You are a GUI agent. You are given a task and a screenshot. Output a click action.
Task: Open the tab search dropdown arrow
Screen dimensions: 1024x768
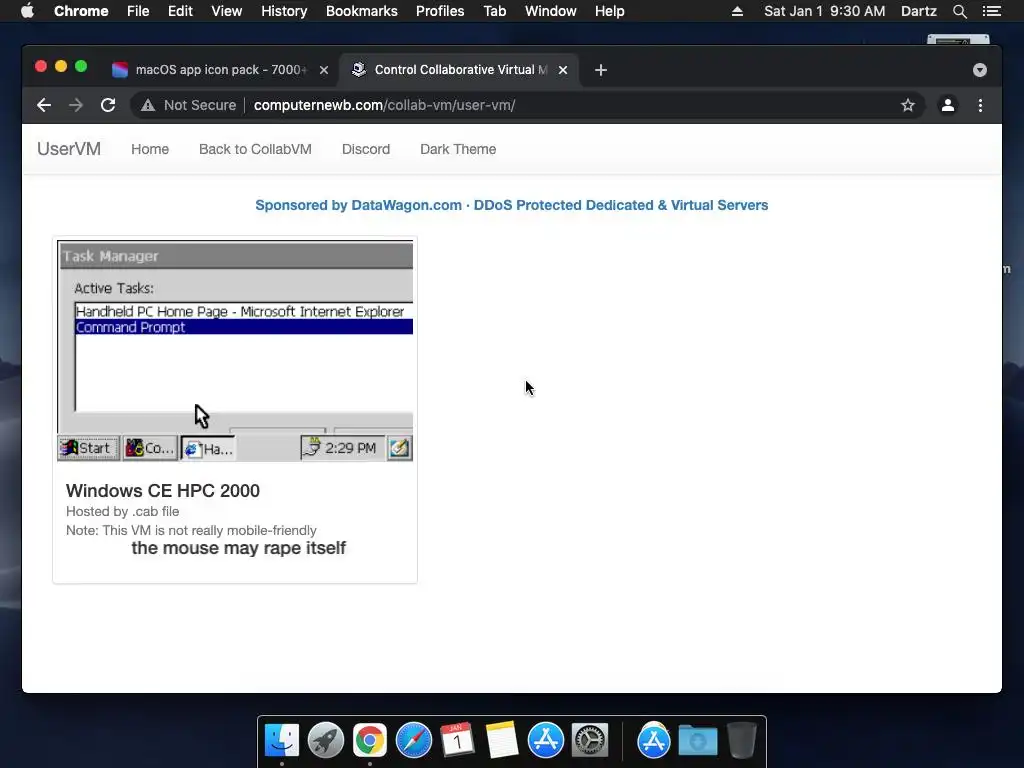pyautogui.click(x=980, y=70)
